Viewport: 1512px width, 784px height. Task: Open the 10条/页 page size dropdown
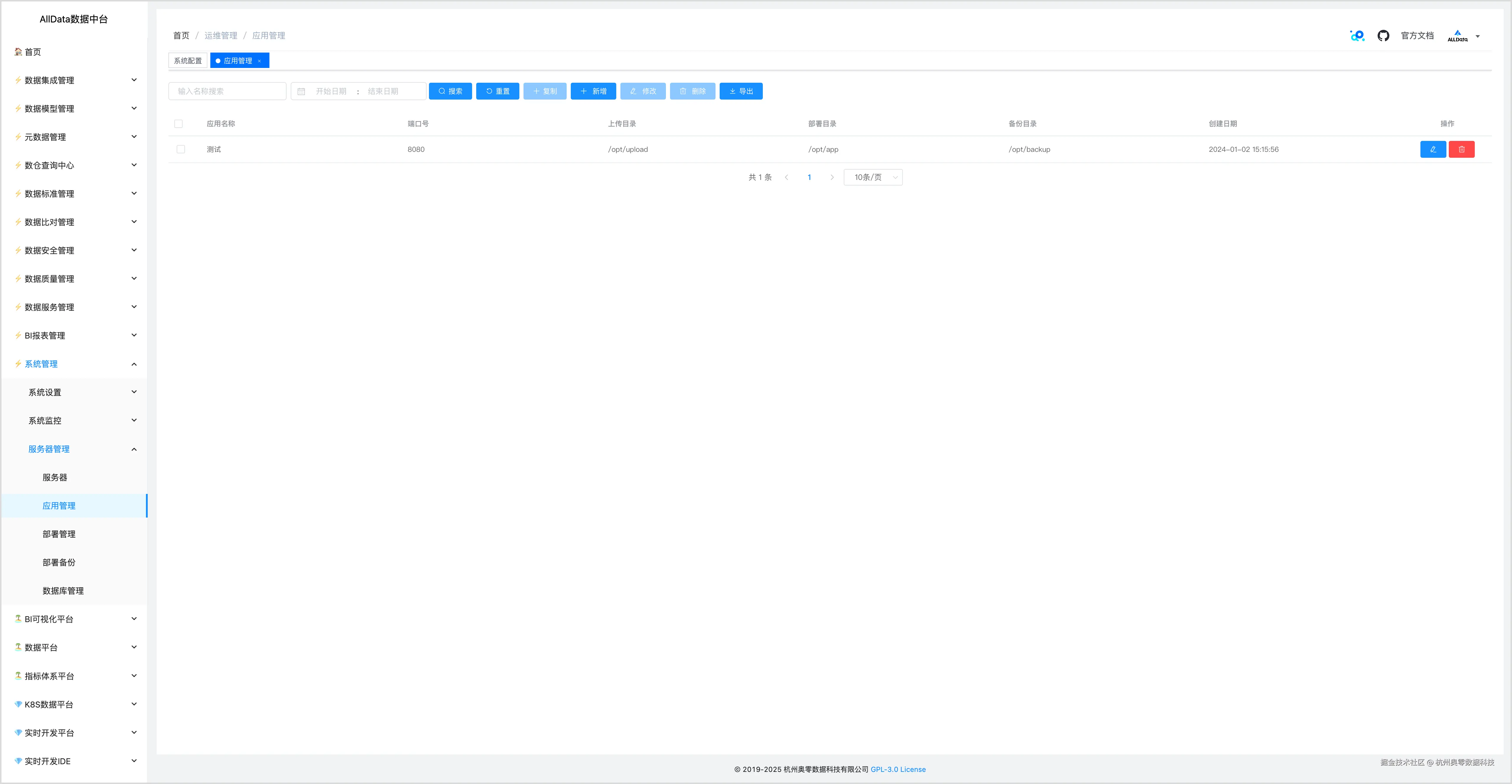(873, 177)
